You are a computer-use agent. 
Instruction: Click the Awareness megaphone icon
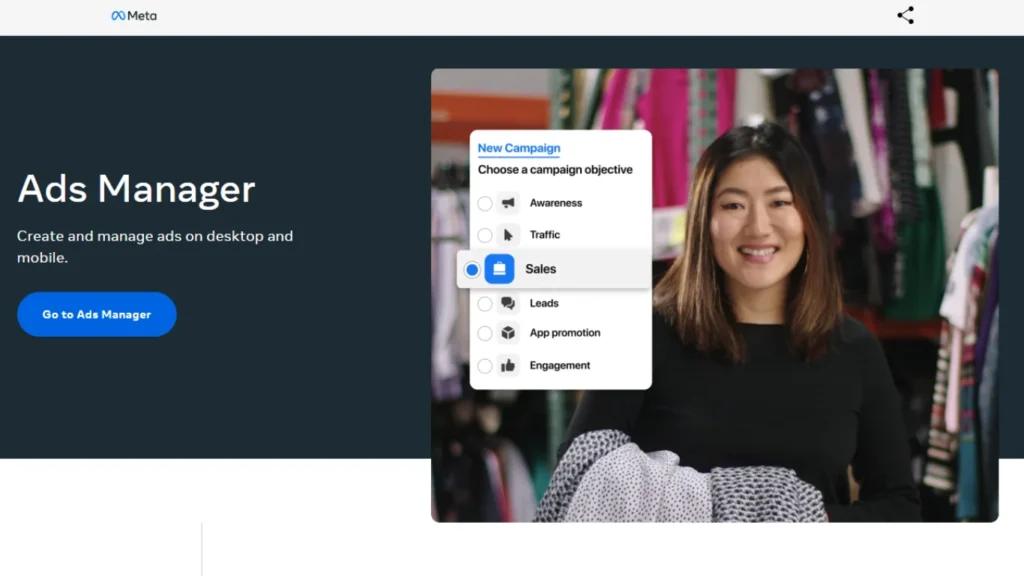pyautogui.click(x=508, y=203)
